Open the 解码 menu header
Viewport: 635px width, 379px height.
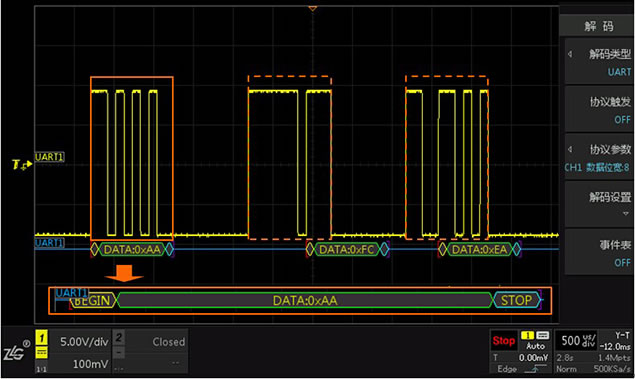click(x=599, y=26)
